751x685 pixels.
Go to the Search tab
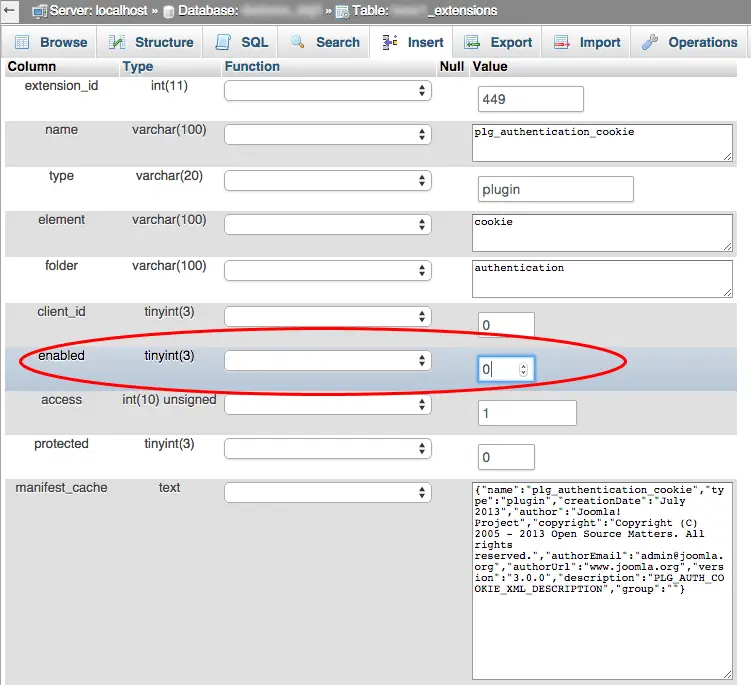324,42
